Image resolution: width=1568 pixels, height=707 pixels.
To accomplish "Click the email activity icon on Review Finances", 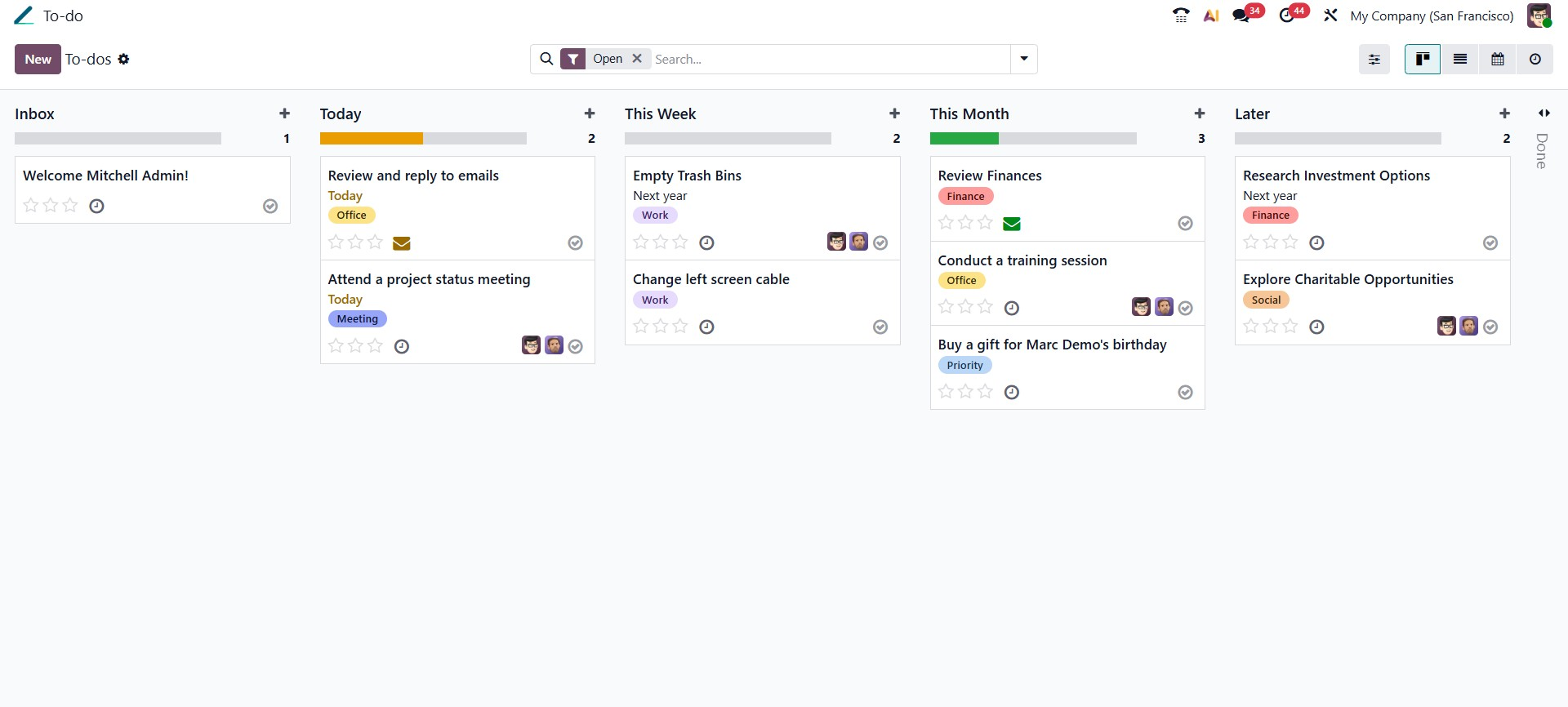I will [x=1012, y=224].
